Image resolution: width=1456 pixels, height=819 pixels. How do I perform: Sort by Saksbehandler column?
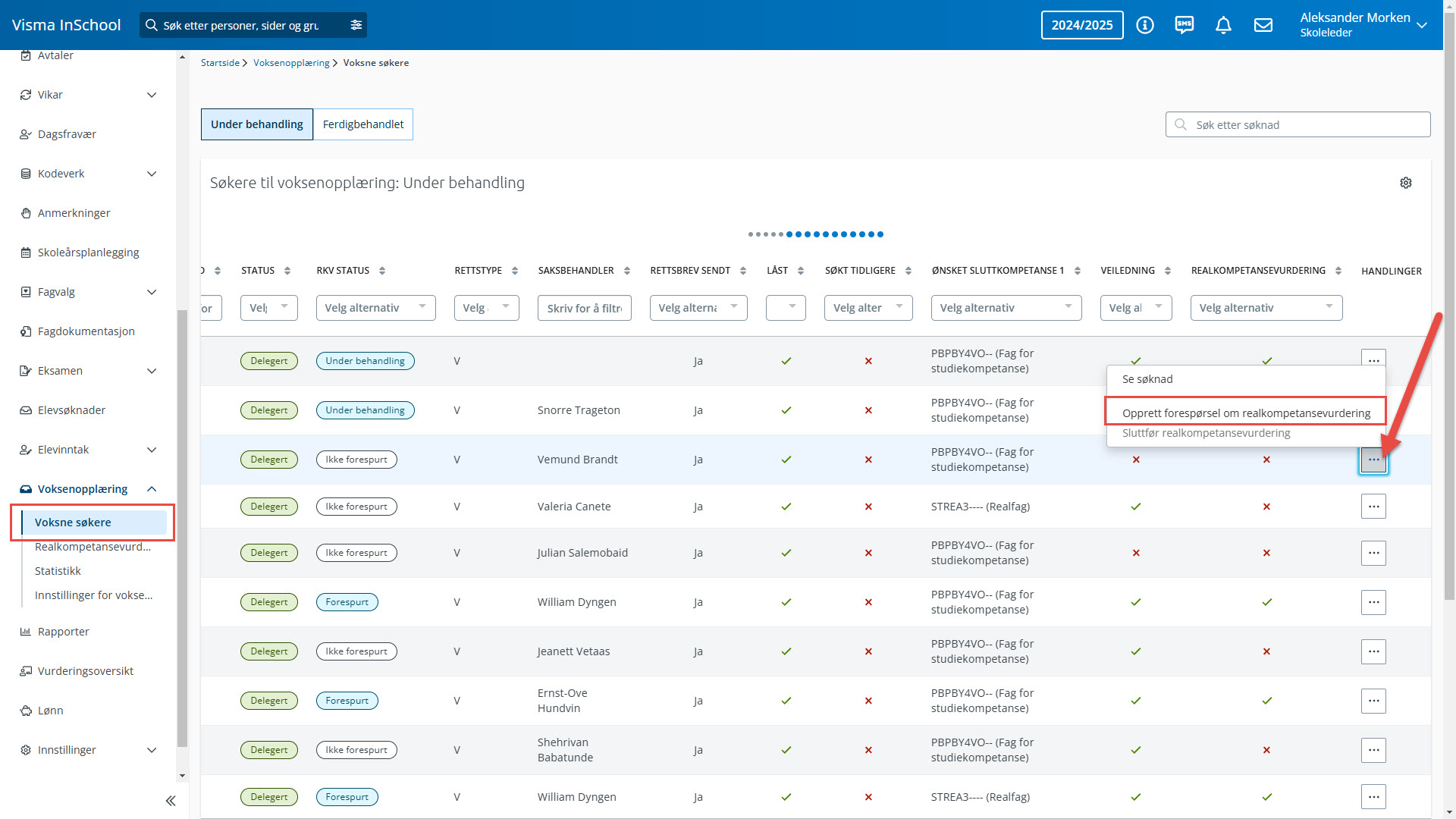pyautogui.click(x=626, y=271)
